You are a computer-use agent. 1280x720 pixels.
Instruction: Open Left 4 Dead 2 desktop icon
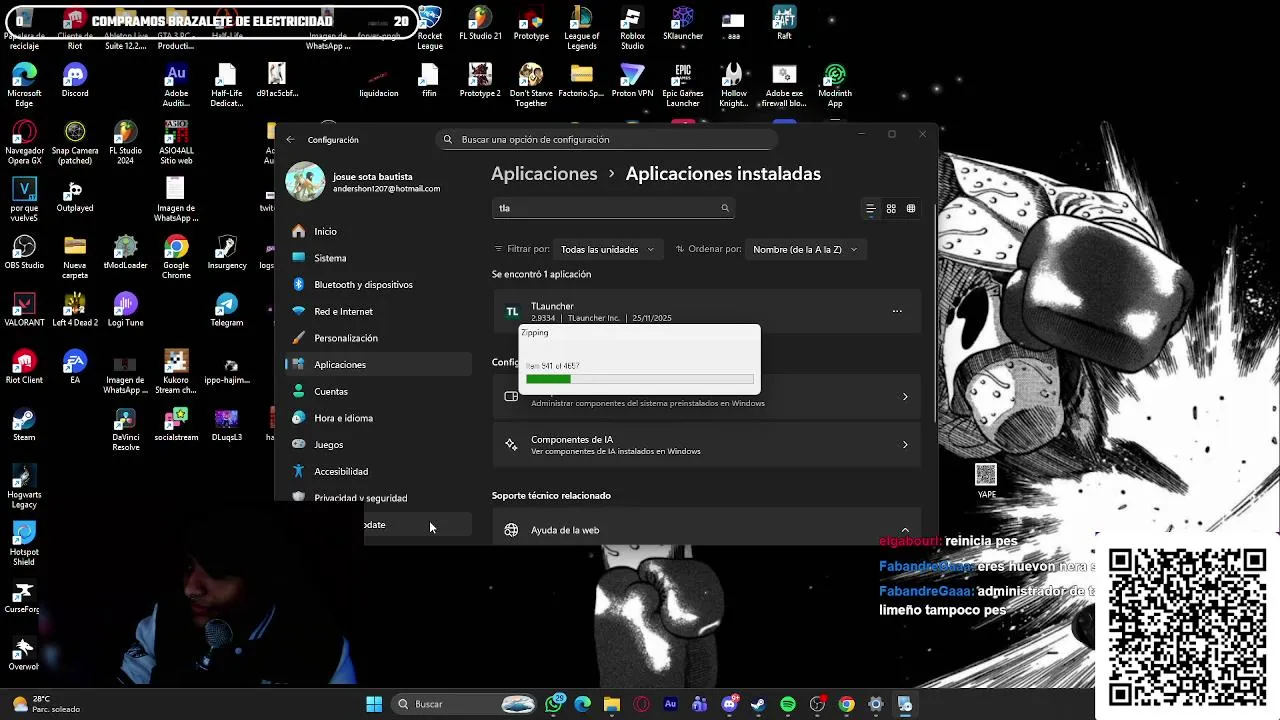pos(75,310)
